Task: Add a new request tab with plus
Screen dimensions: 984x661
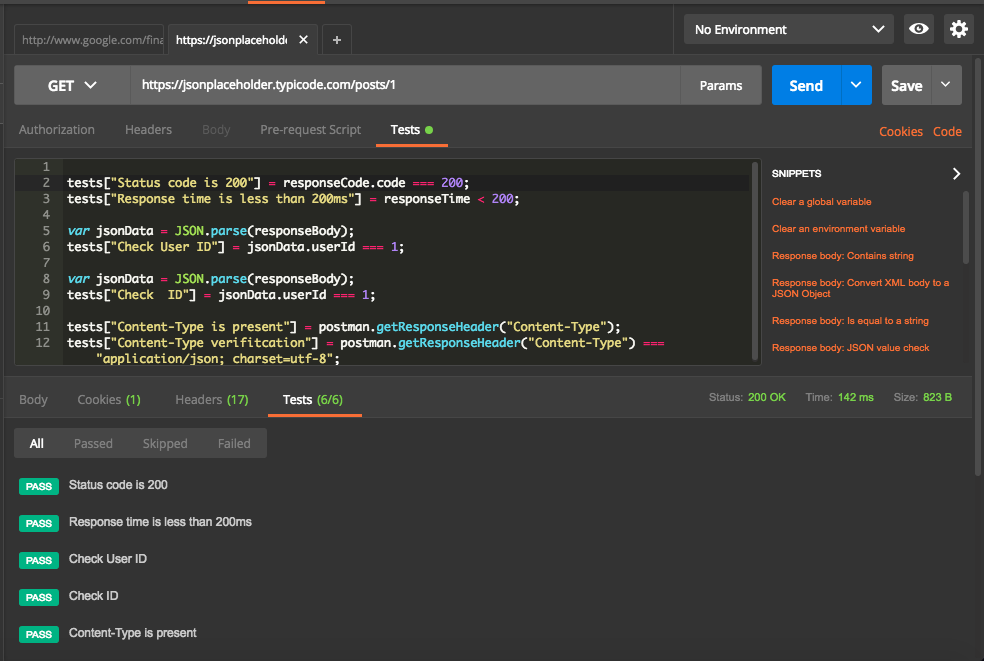Action: point(337,40)
